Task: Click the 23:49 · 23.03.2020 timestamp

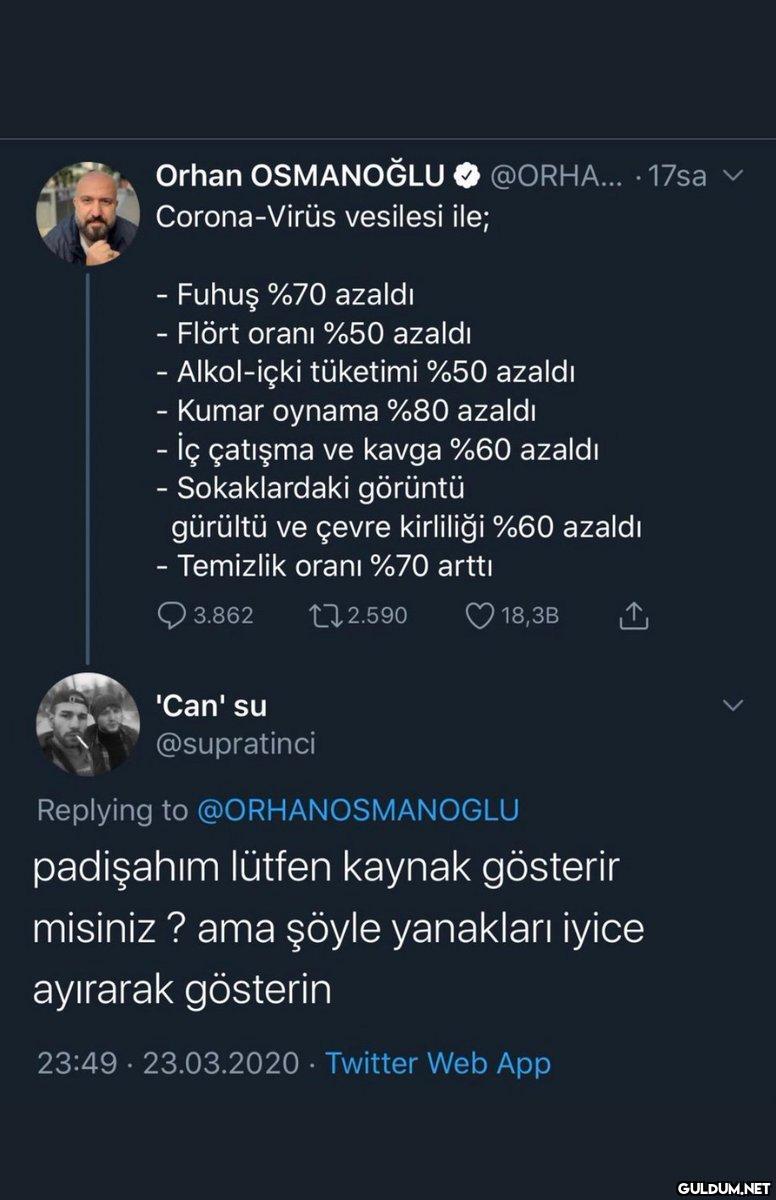Action: click(x=168, y=1062)
